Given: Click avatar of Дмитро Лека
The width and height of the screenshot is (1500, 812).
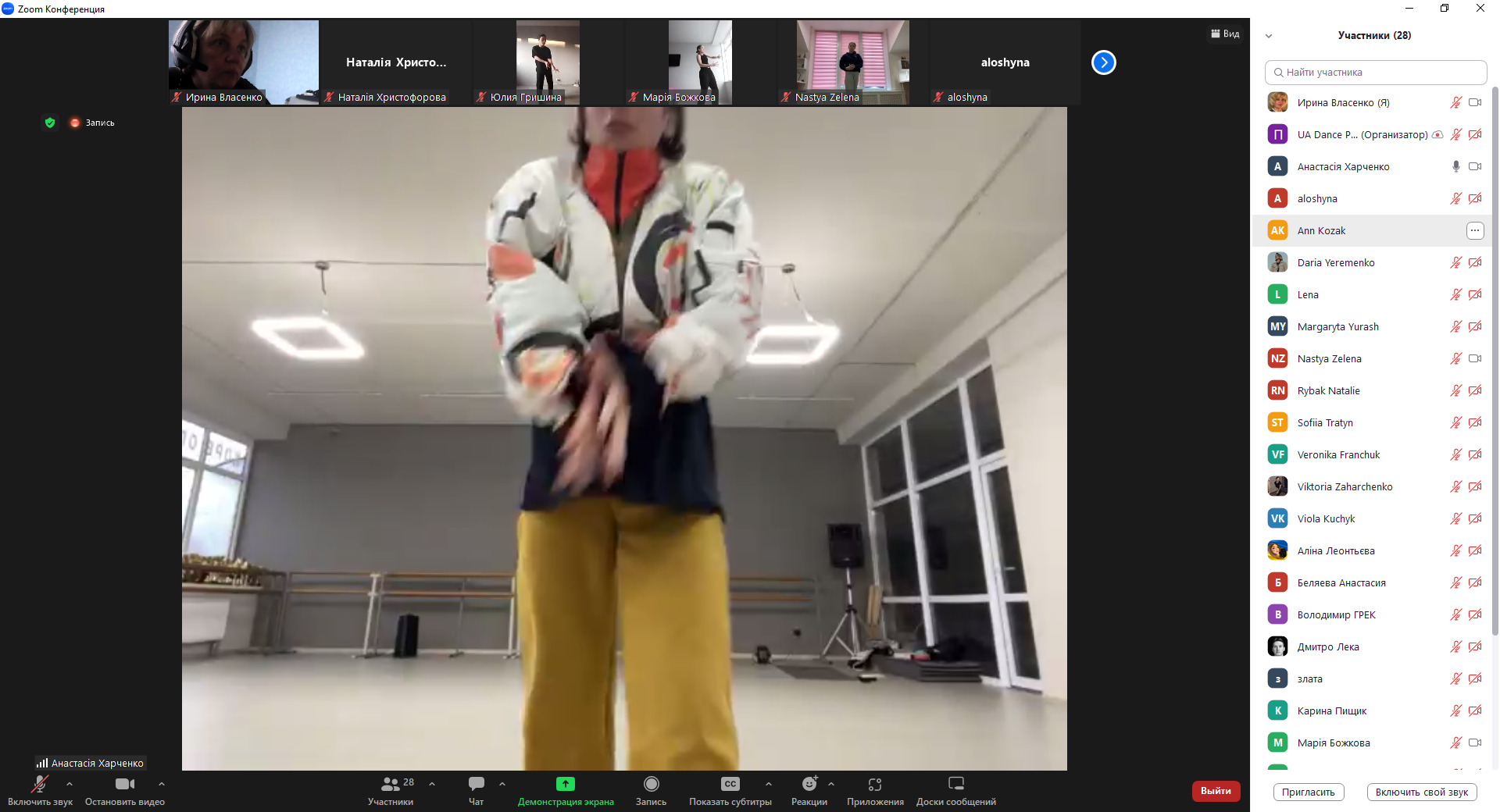Looking at the screenshot, I should [1277, 646].
